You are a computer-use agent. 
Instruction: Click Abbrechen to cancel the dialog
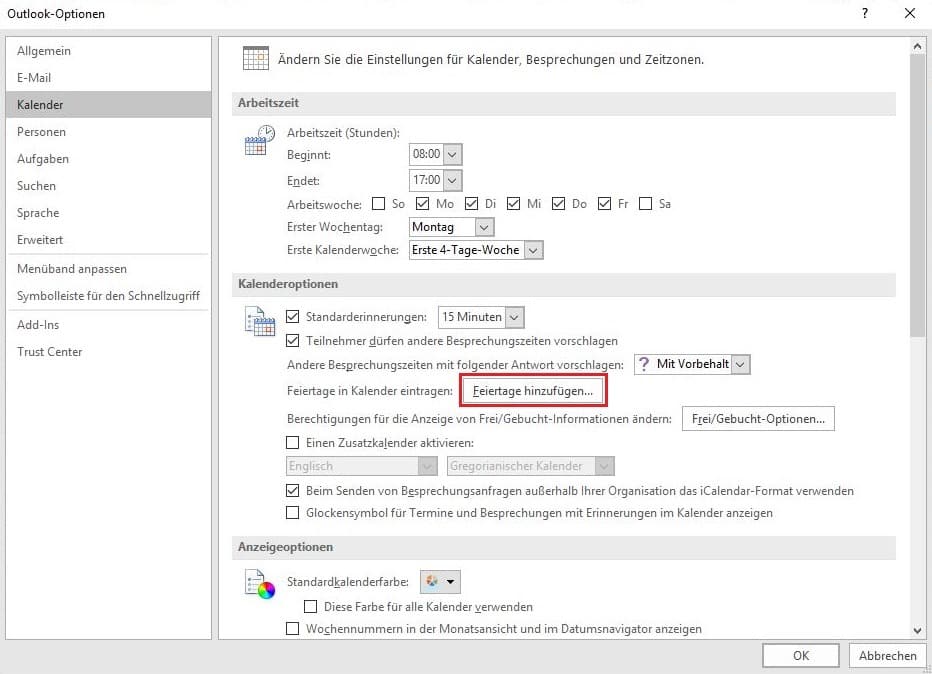pos(887,656)
